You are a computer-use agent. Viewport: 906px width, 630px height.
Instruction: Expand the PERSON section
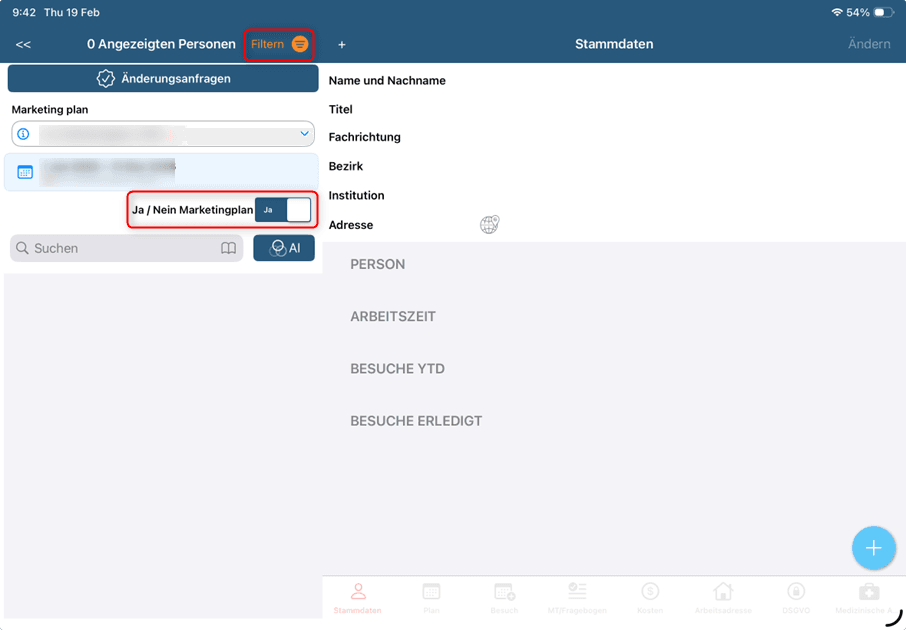(x=378, y=264)
